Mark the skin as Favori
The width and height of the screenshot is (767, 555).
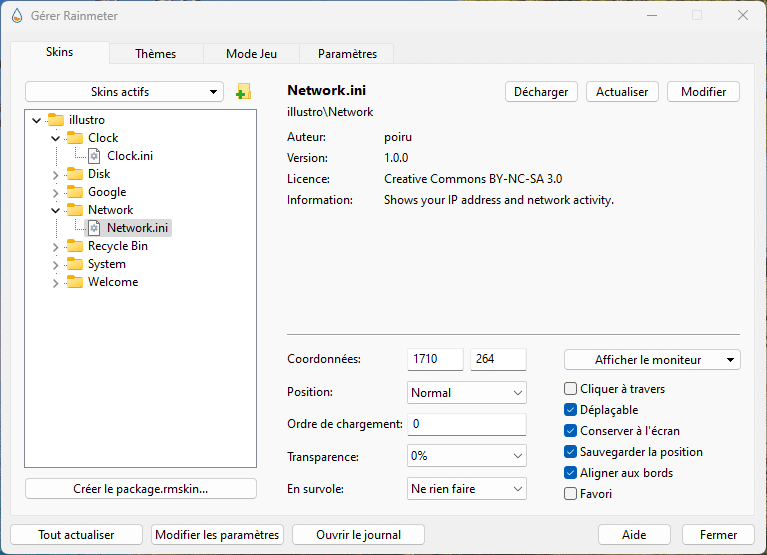[571, 494]
